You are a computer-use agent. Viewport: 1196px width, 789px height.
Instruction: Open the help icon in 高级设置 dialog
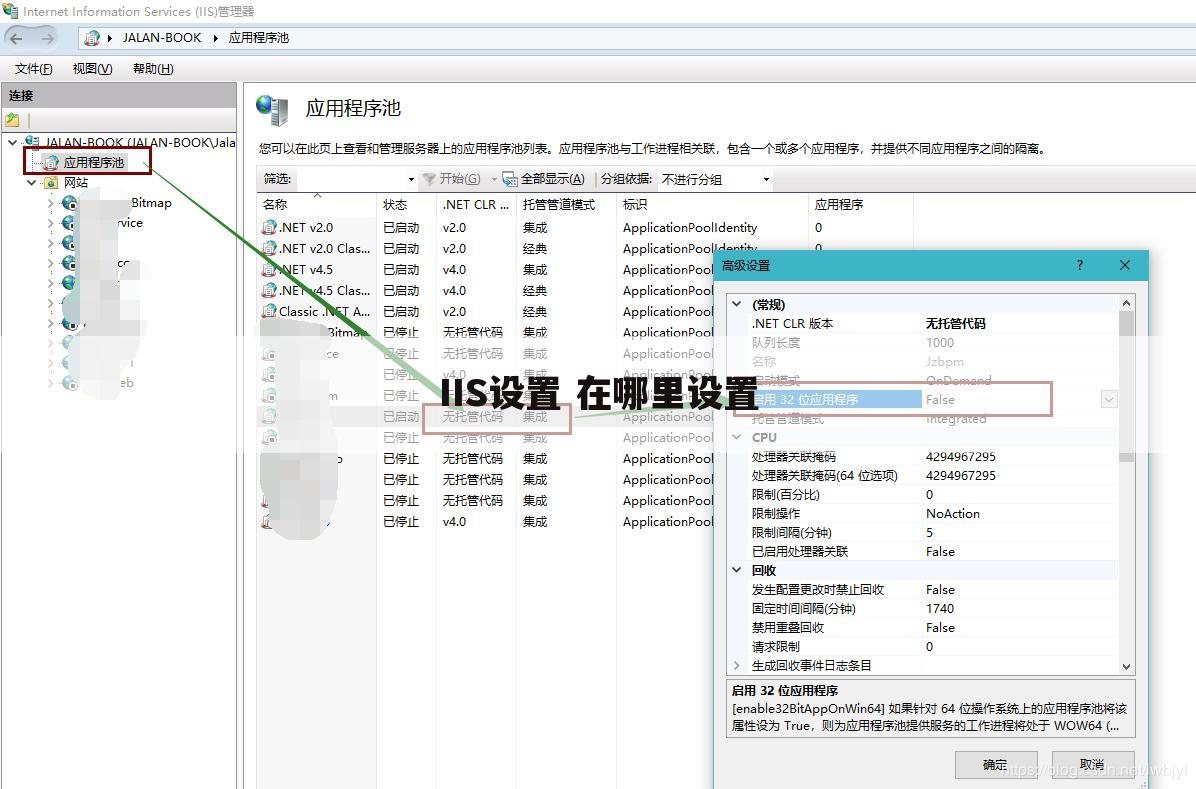coord(1079,265)
